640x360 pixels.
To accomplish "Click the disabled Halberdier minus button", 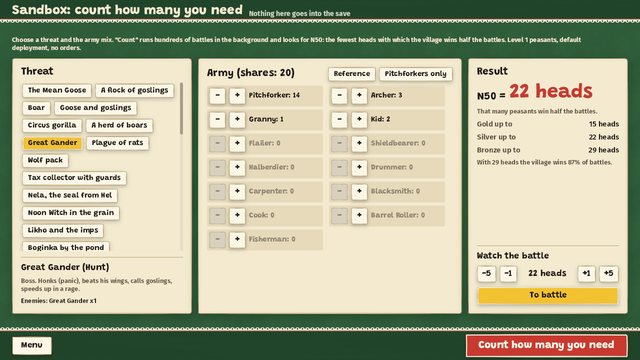I will click(x=218, y=167).
